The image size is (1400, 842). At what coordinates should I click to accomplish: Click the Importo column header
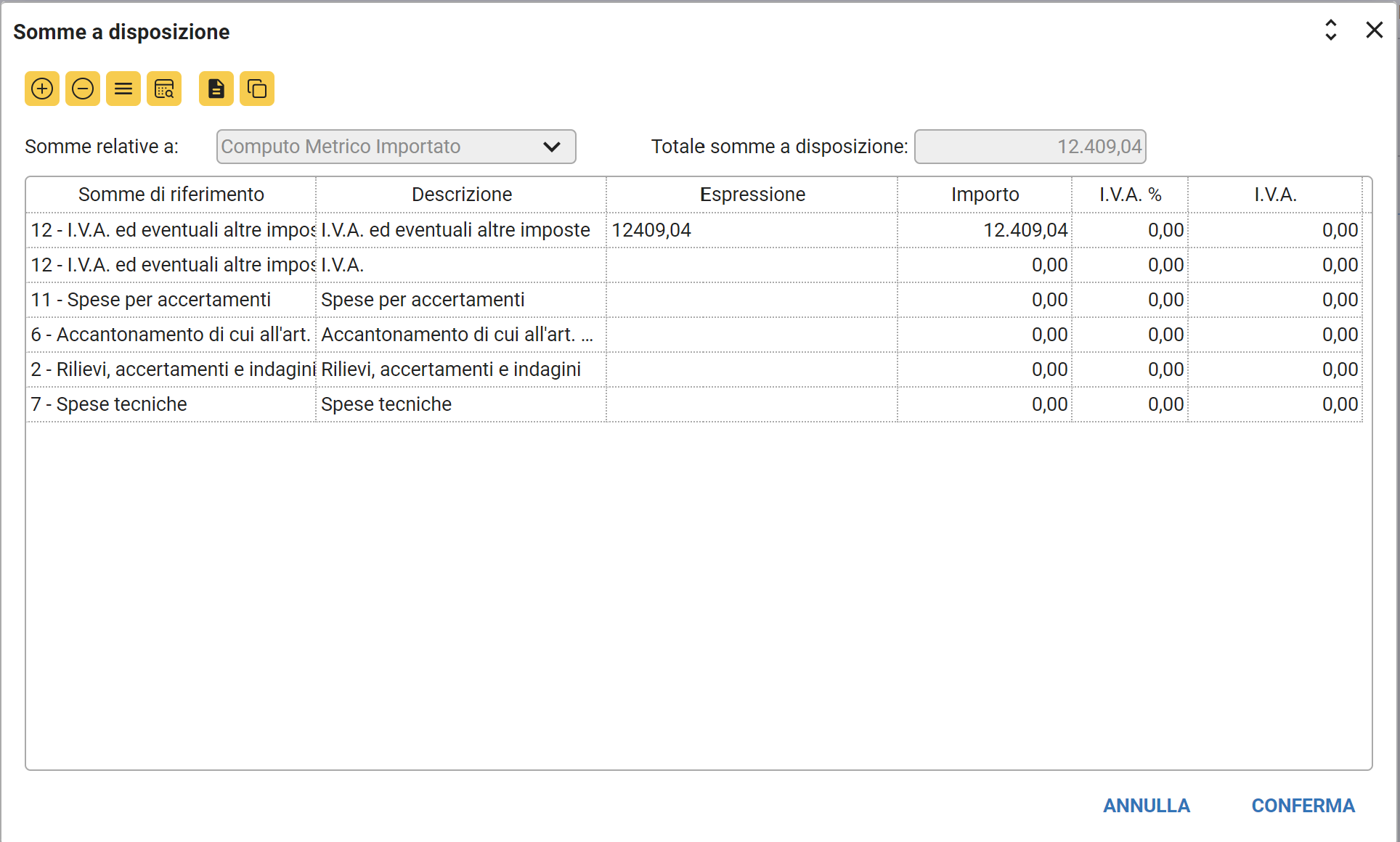pyautogui.click(x=985, y=195)
